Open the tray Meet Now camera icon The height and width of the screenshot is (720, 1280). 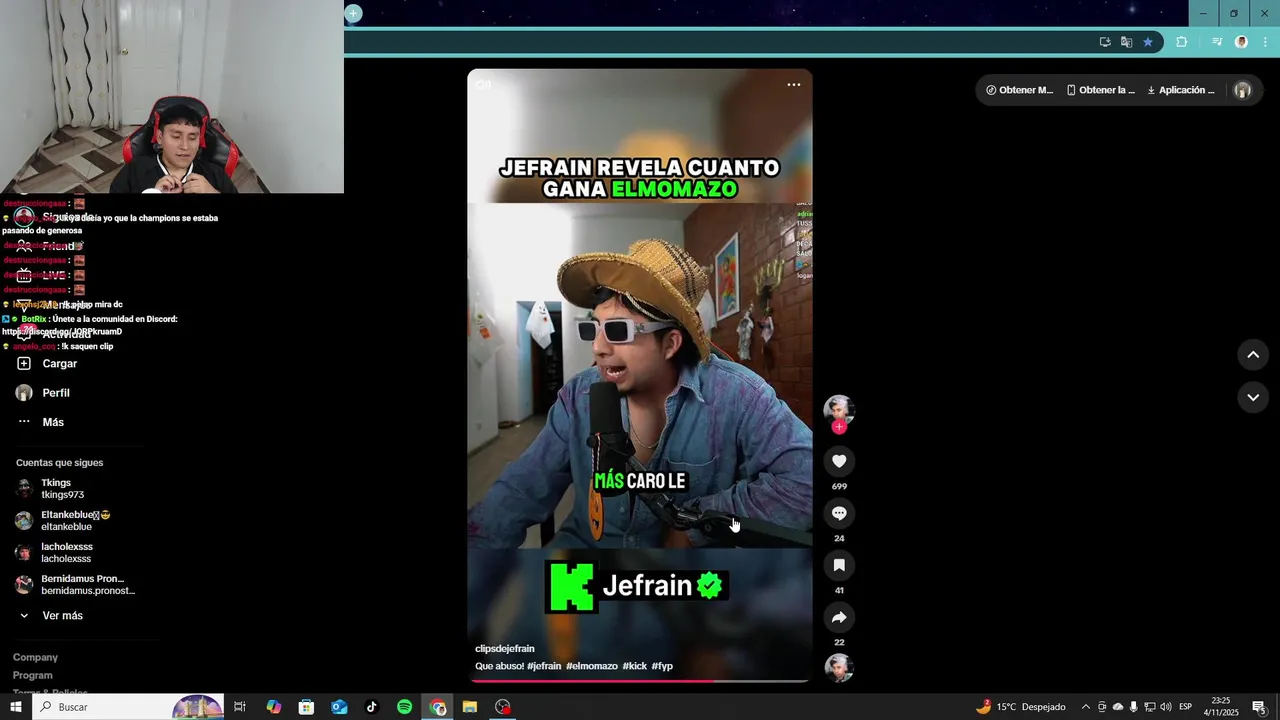tap(1102, 707)
